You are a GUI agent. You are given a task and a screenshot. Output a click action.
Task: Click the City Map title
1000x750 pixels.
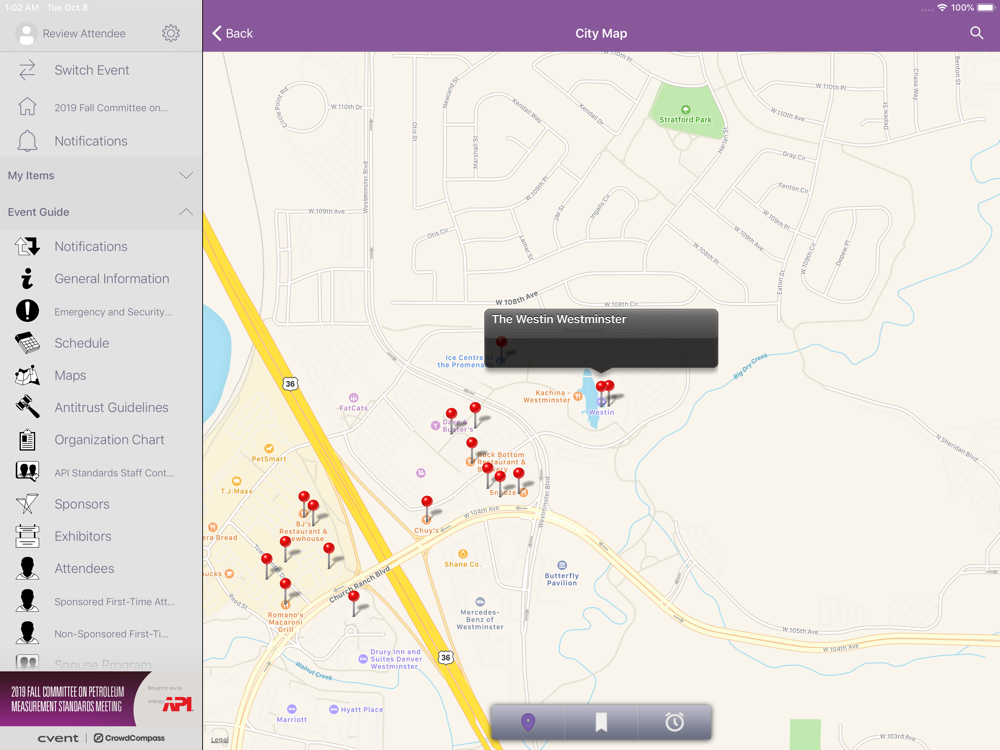tap(601, 33)
